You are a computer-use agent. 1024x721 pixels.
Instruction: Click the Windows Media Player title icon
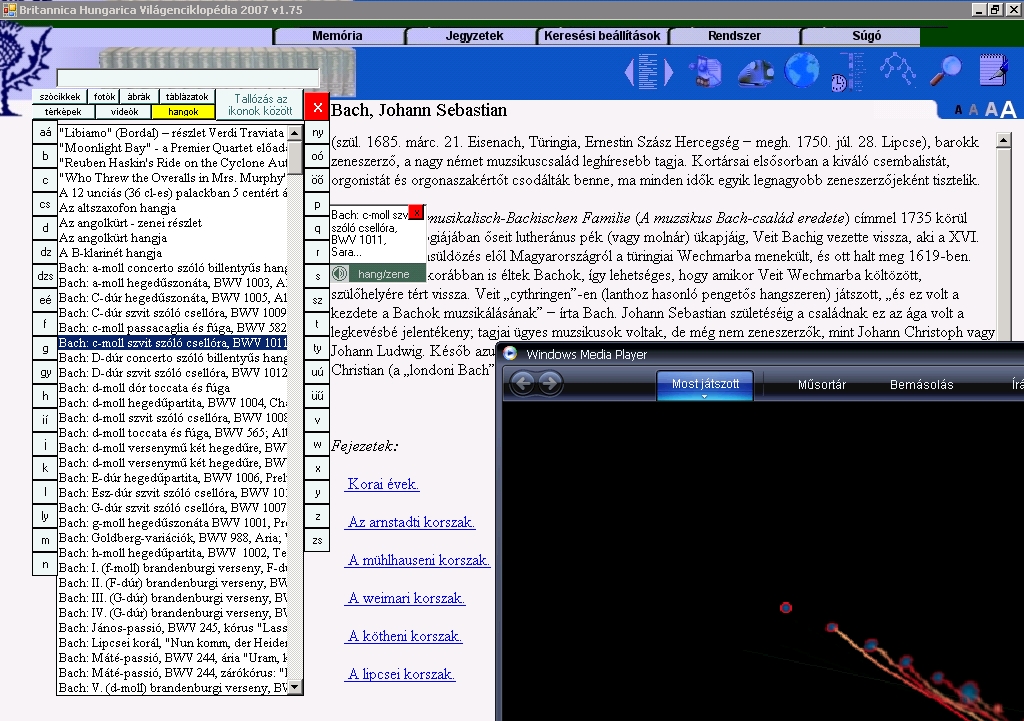(x=511, y=353)
